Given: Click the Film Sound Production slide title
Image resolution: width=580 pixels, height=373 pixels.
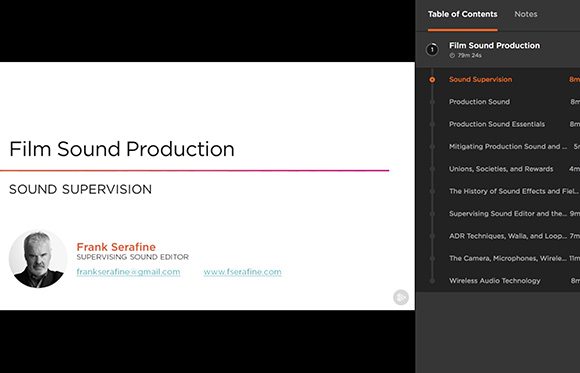Looking at the screenshot, I should point(122,149).
